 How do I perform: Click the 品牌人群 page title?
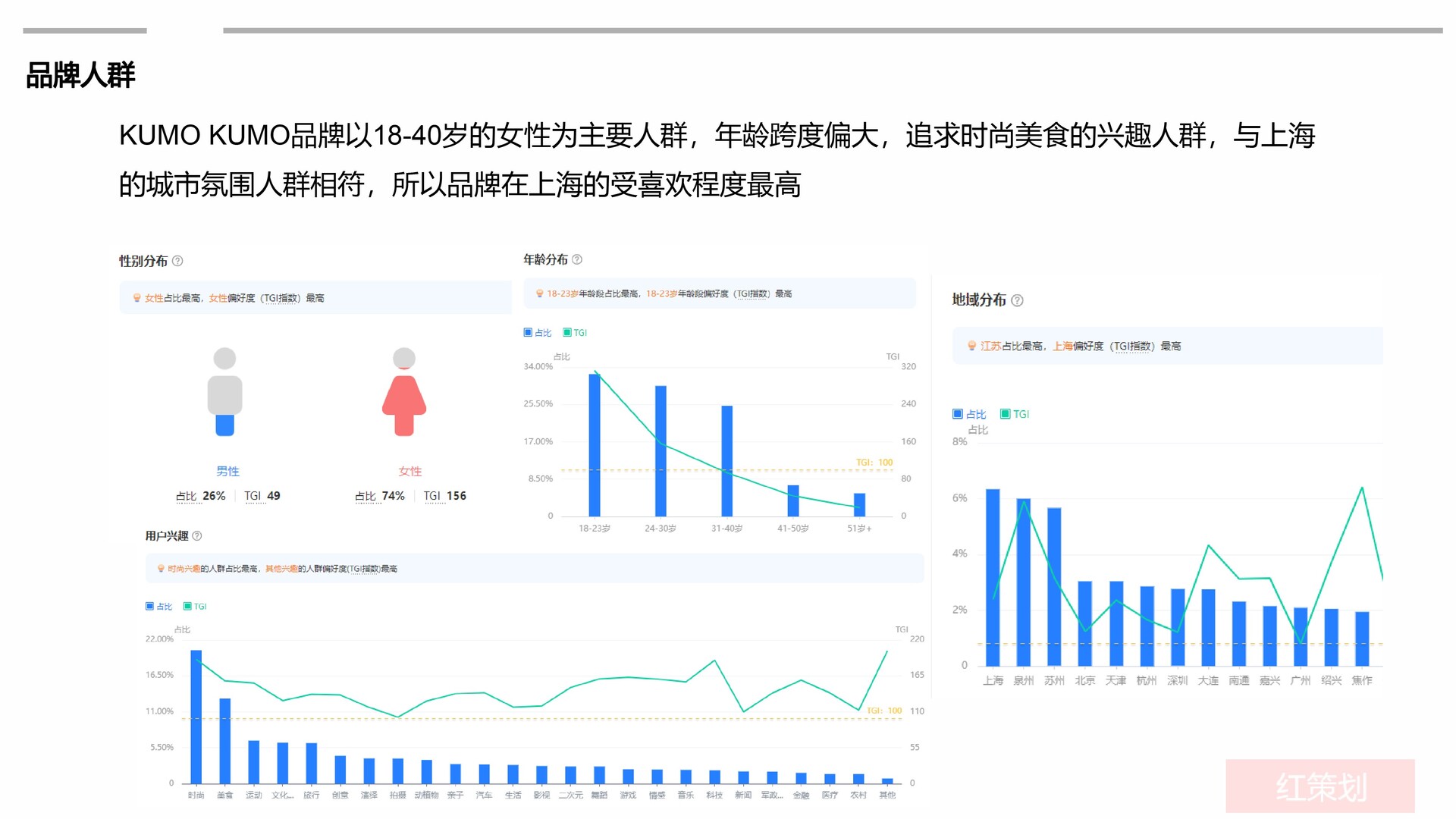pyautogui.click(x=80, y=75)
